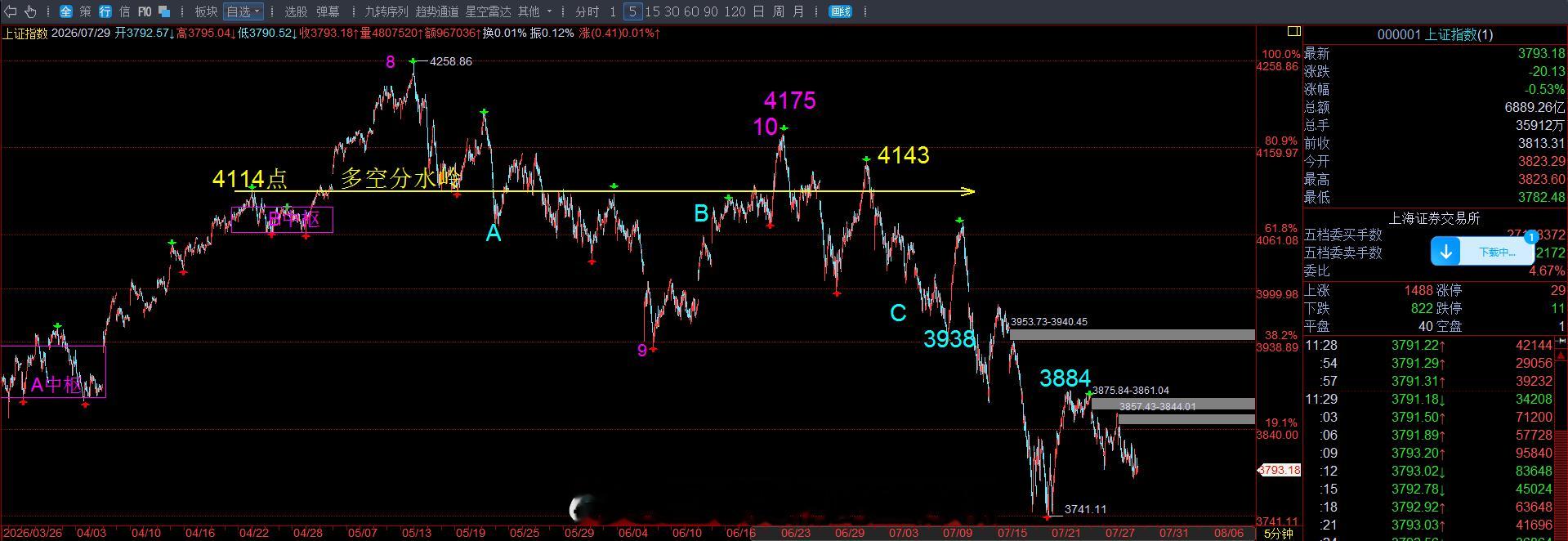This screenshot has height=541, width=1568.
Task: Select the yellow 多空分水岭 horizontal line
Action: pyautogui.click(x=605, y=191)
